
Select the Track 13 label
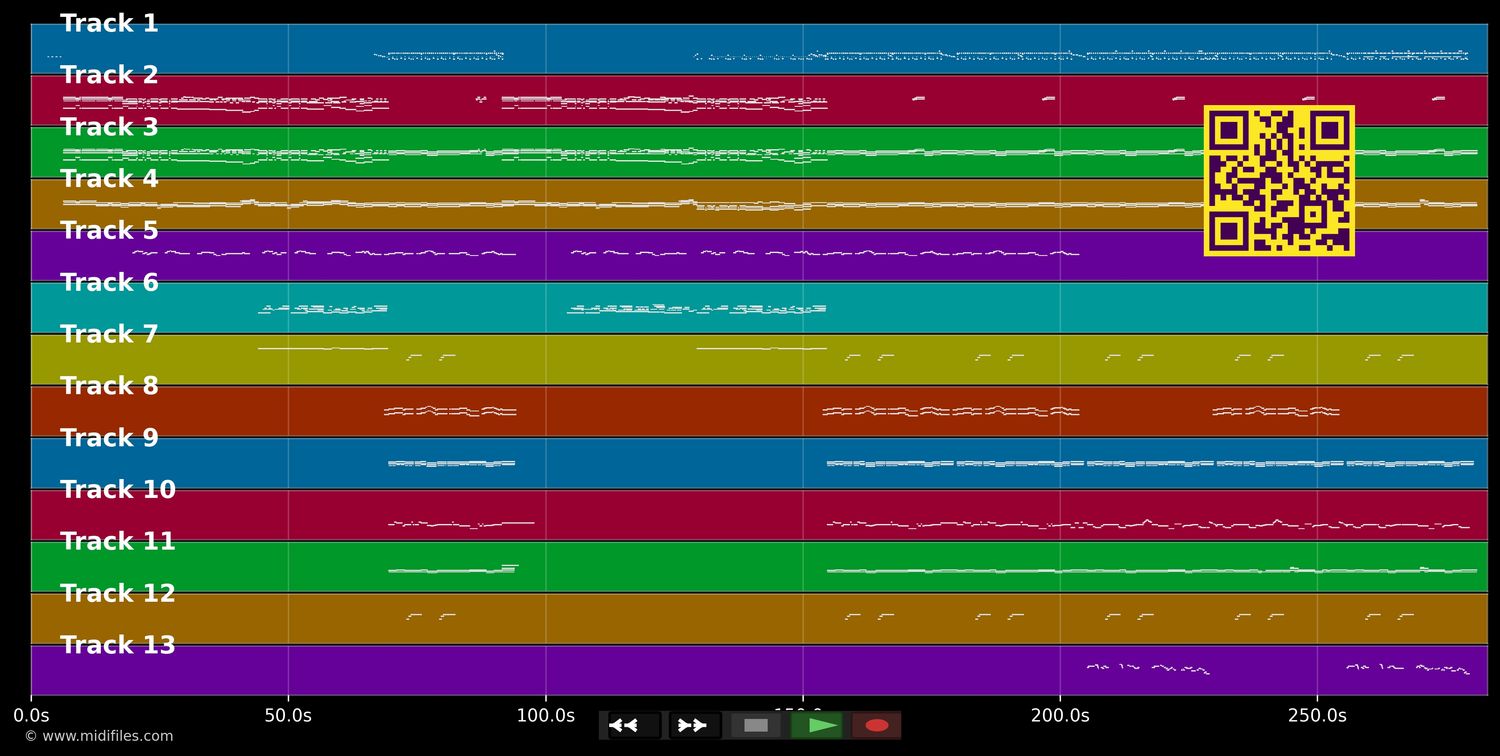click(117, 646)
